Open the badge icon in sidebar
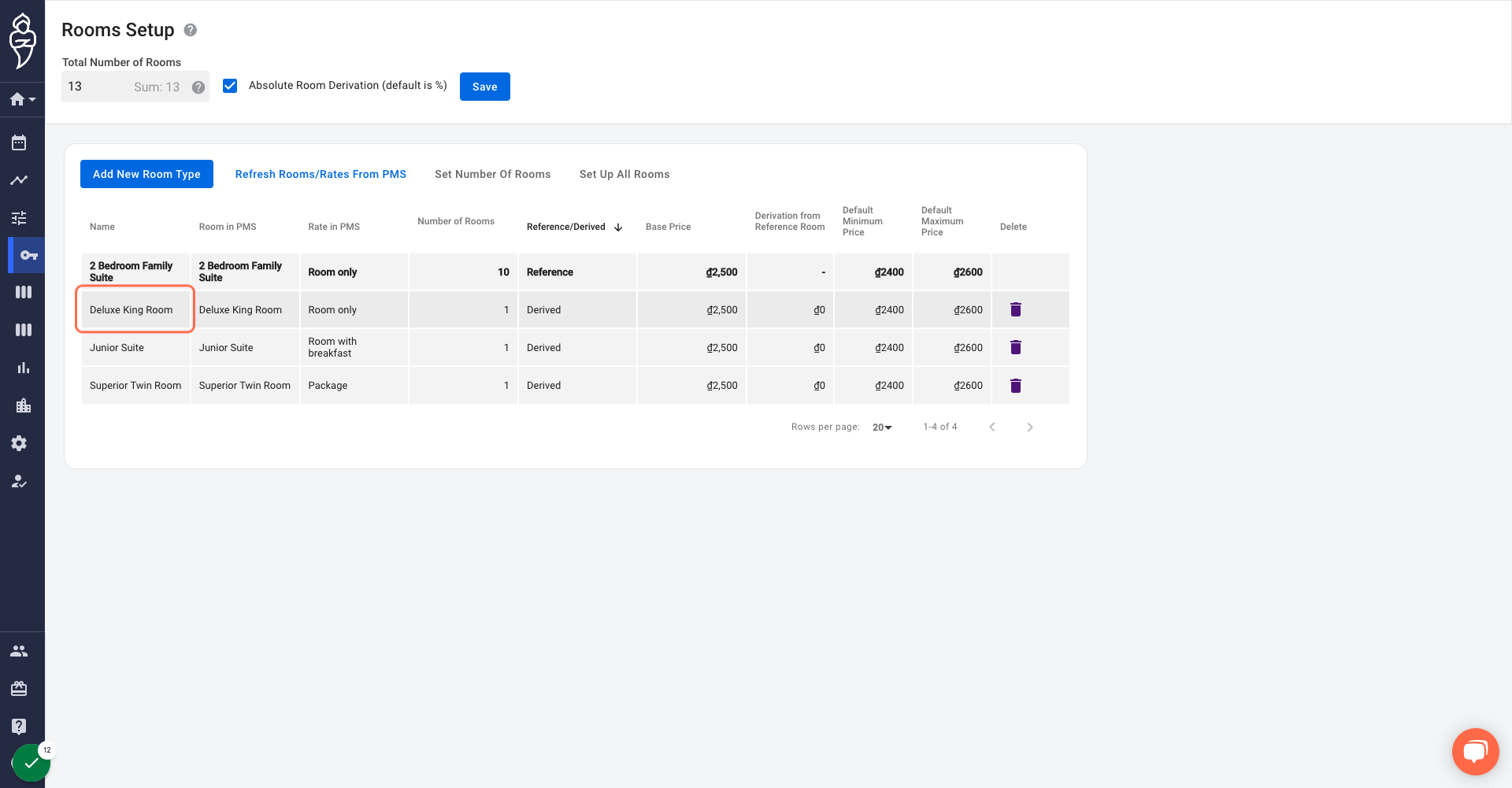Screen dimensions: 1512x788 pos(19,689)
